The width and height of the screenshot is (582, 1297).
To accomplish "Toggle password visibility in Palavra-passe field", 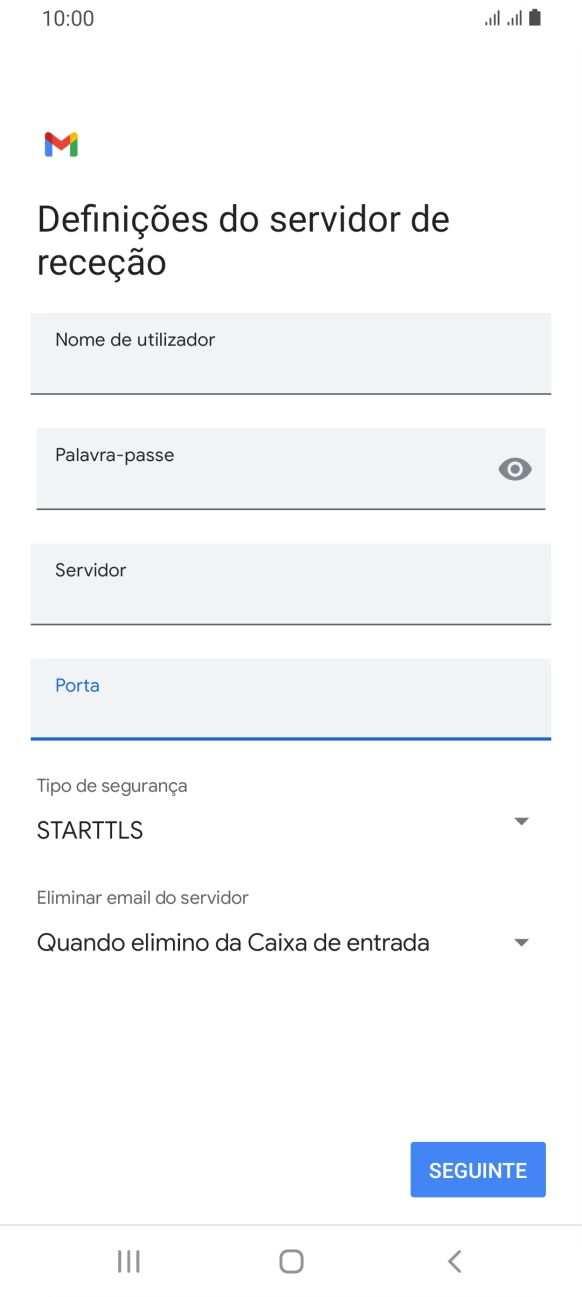I will coord(514,468).
